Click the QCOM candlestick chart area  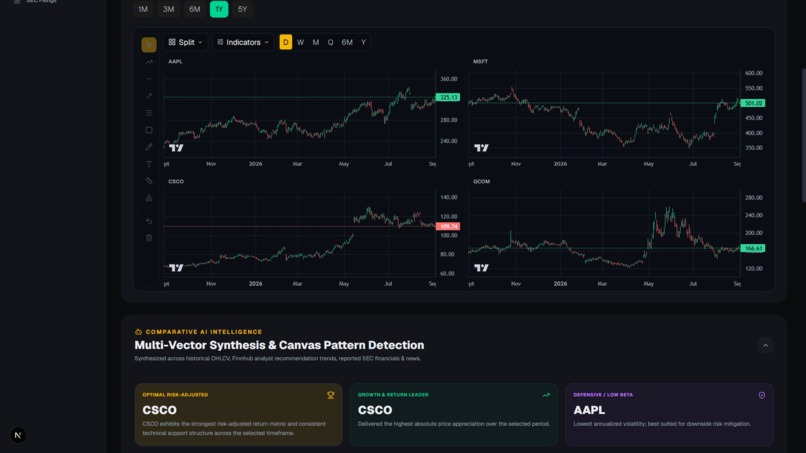[x=604, y=233]
